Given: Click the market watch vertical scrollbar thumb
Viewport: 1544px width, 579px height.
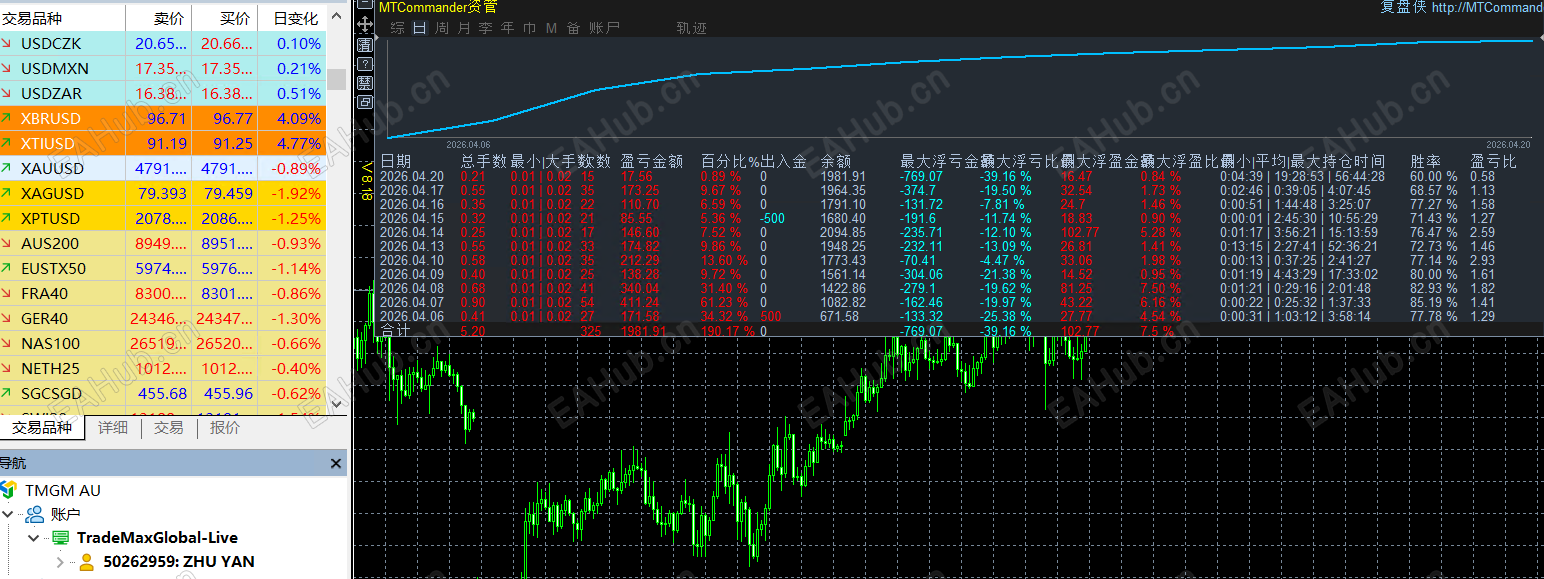Looking at the screenshot, I should 337,80.
